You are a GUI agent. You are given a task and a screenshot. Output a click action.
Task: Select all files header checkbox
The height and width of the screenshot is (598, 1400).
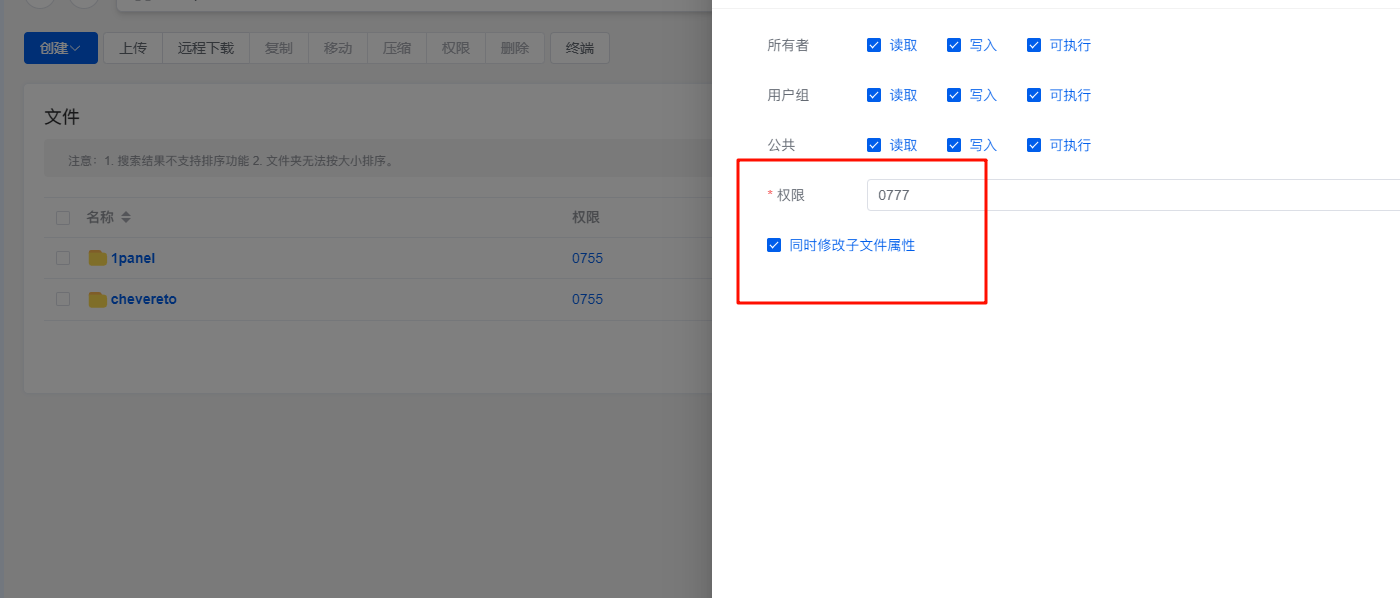63,217
